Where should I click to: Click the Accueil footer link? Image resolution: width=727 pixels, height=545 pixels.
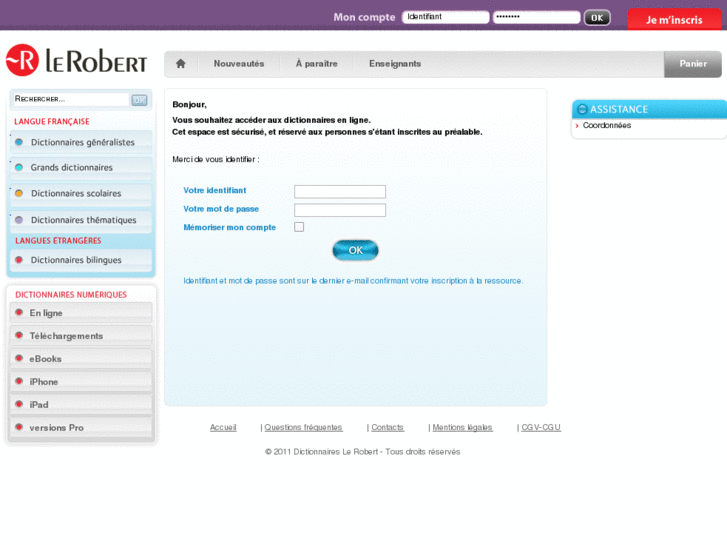(223, 427)
